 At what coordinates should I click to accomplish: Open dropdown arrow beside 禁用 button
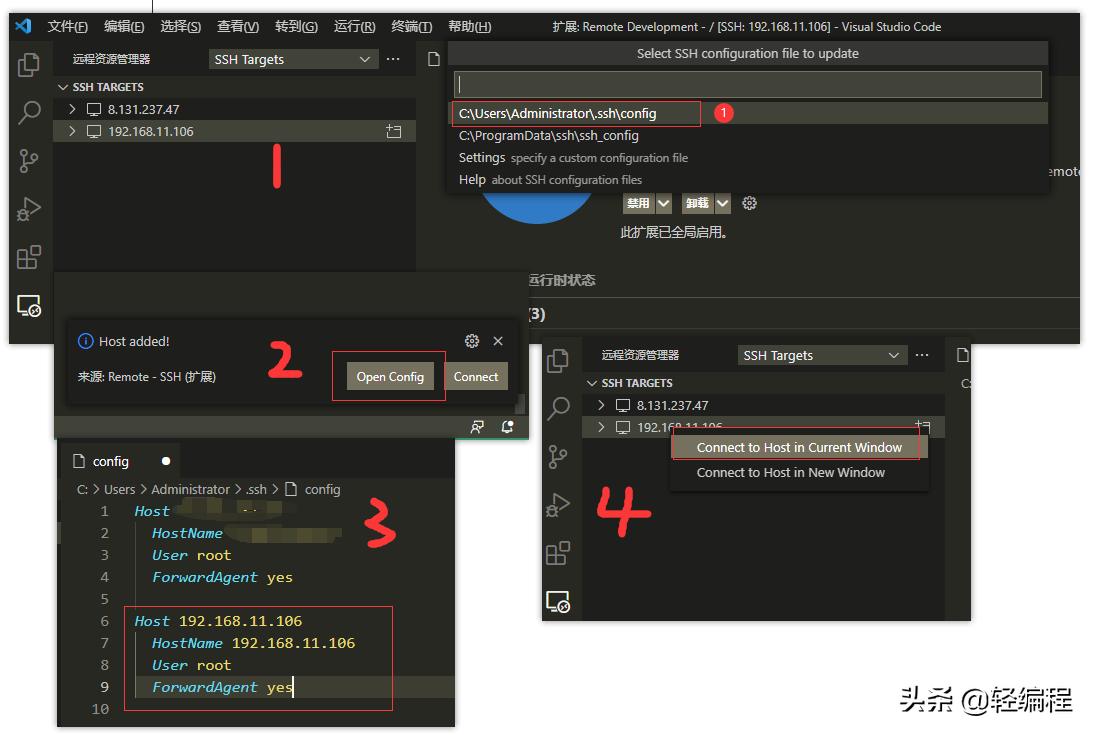[664, 203]
